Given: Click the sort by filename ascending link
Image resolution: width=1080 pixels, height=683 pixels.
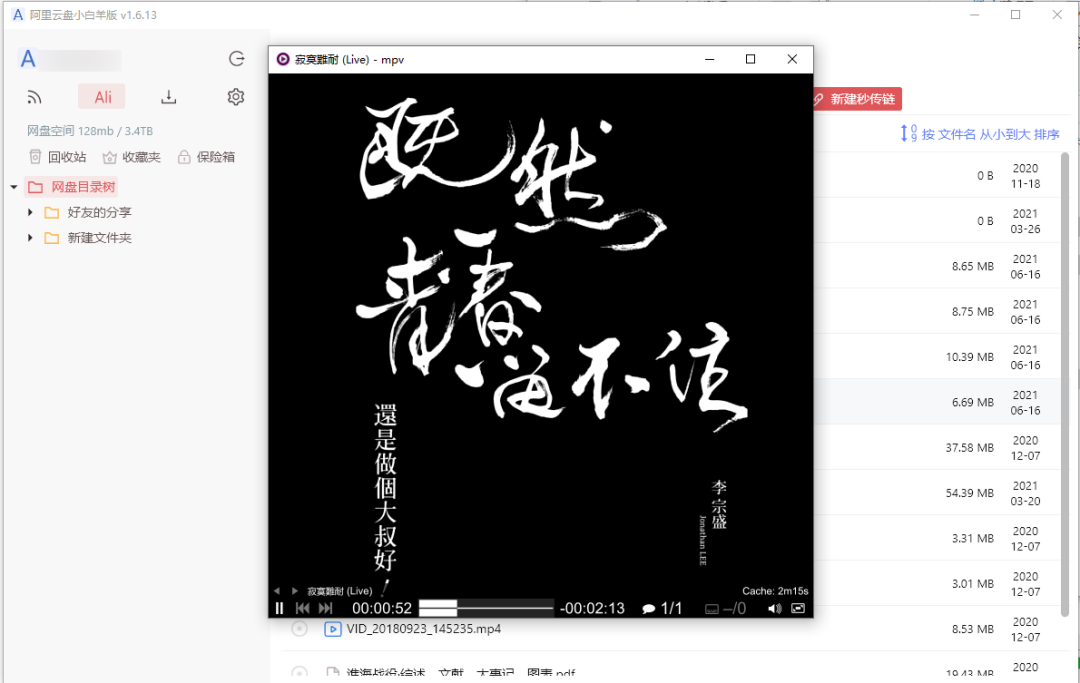Looking at the screenshot, I should pos(980,134).
